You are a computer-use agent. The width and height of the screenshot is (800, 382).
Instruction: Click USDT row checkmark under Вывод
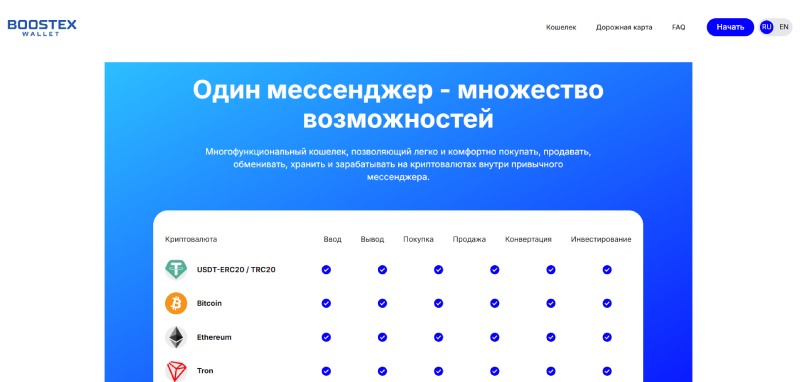click(x=382, y=270)
